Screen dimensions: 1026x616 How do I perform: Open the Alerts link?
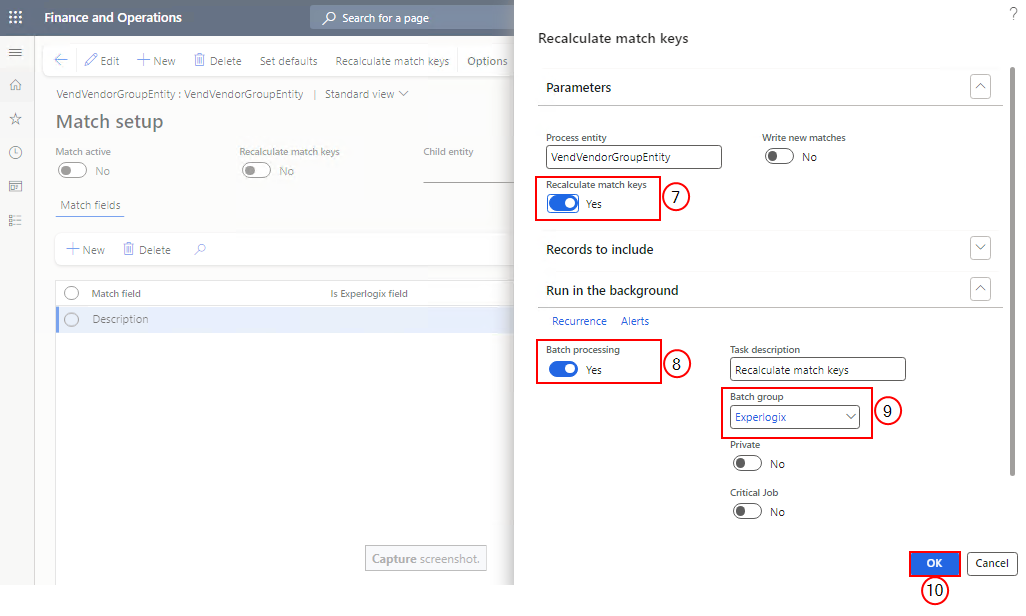click(635, 321)
